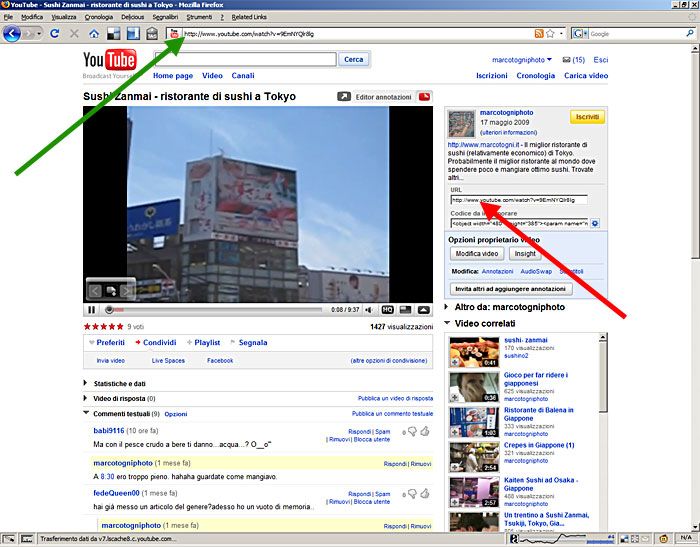Open sushi-zanmai related video thumbnail
This screenshot has height=547, width=700.
click(474, 352)
